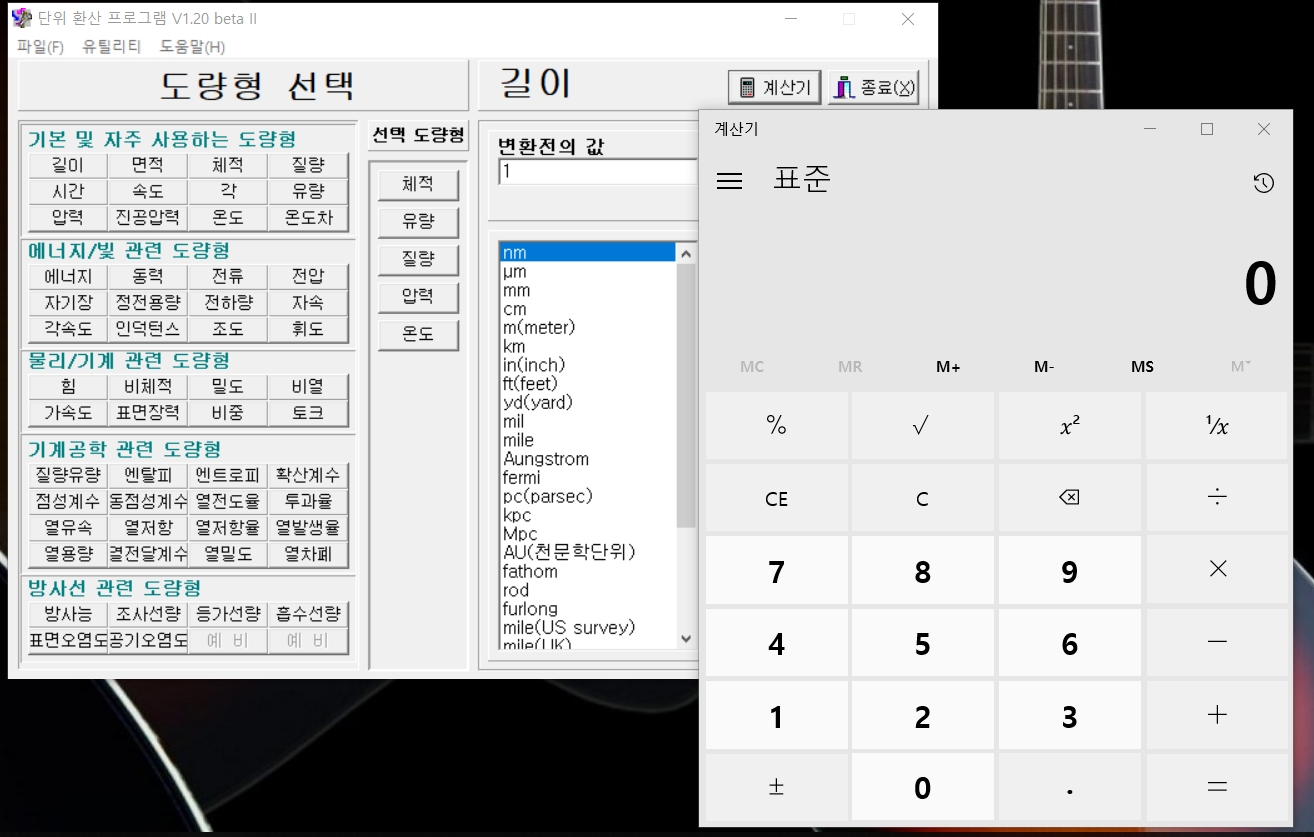Click the digit 4 key
Image resolution: width=1314 pixels, height=837 pixels.
776,643
